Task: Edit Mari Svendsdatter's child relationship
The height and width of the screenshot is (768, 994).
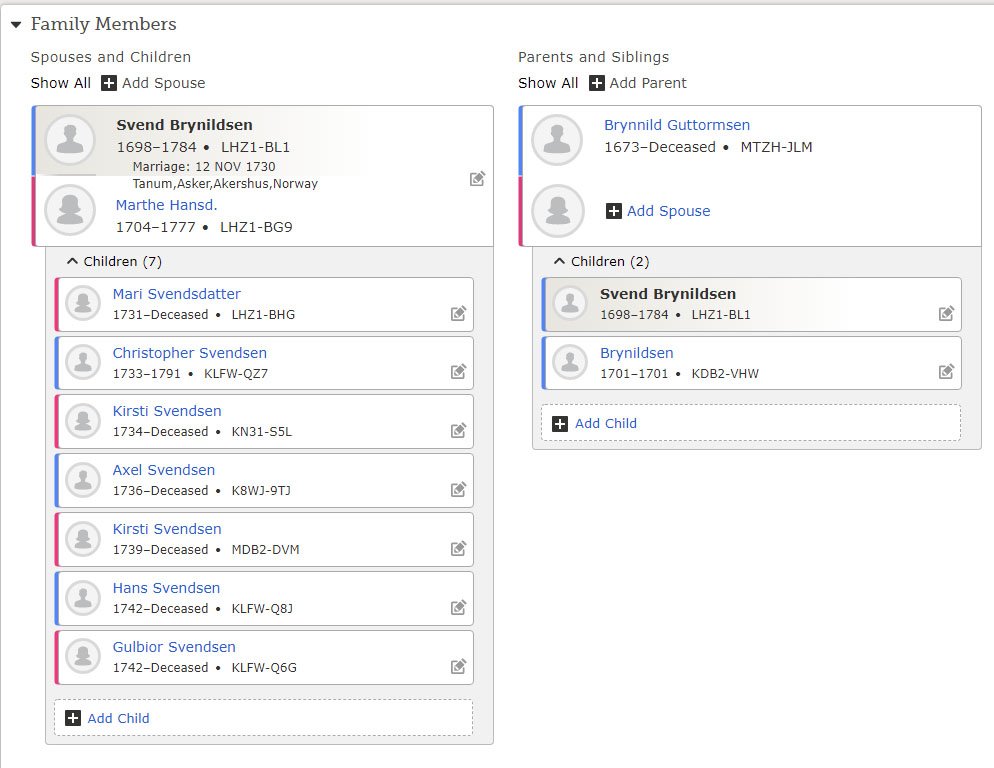Action: point(458,313)
